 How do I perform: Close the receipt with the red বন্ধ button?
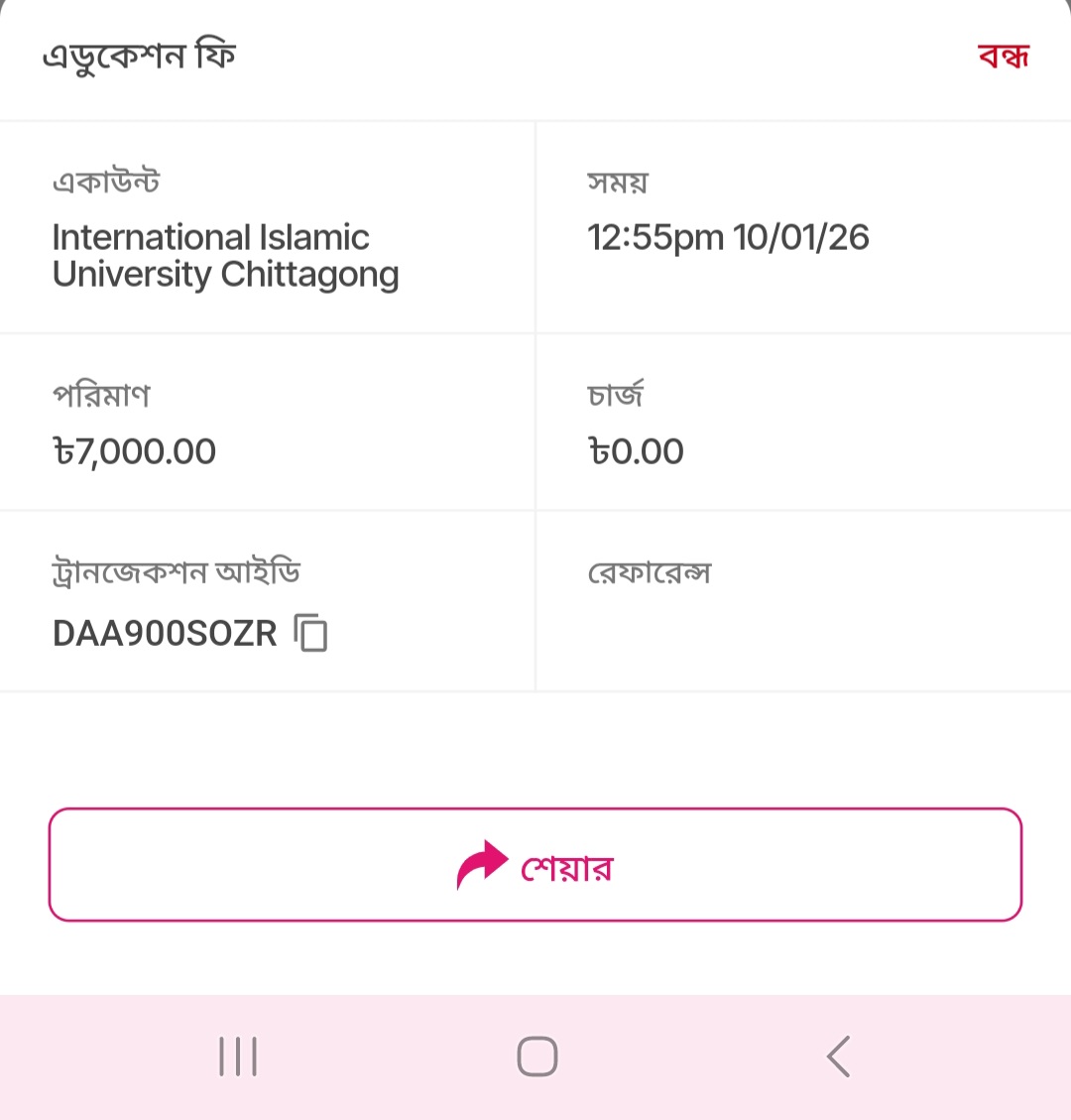[x=1004, y=56]
